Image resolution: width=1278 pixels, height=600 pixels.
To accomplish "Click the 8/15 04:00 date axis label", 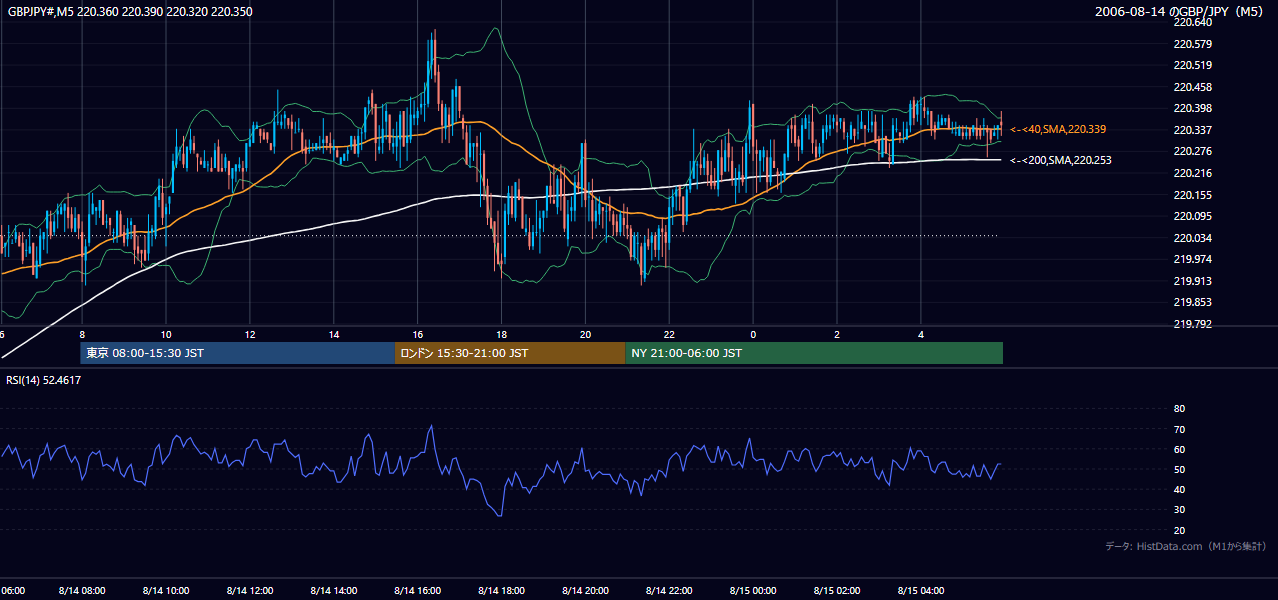I will (921, 591).
